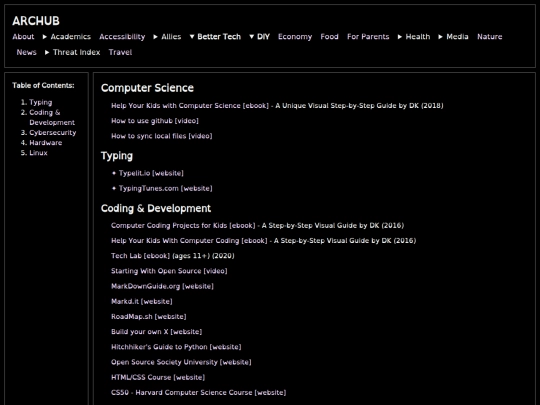The height and width of the screenshot is (405, 540).
Task: Open the Travel page
Action: [121, 52]
